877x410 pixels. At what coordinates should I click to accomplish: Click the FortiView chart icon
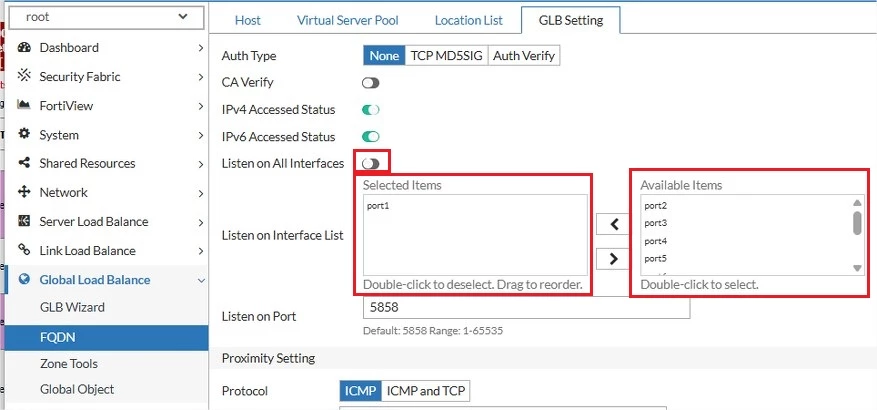(x=24, y=105)
